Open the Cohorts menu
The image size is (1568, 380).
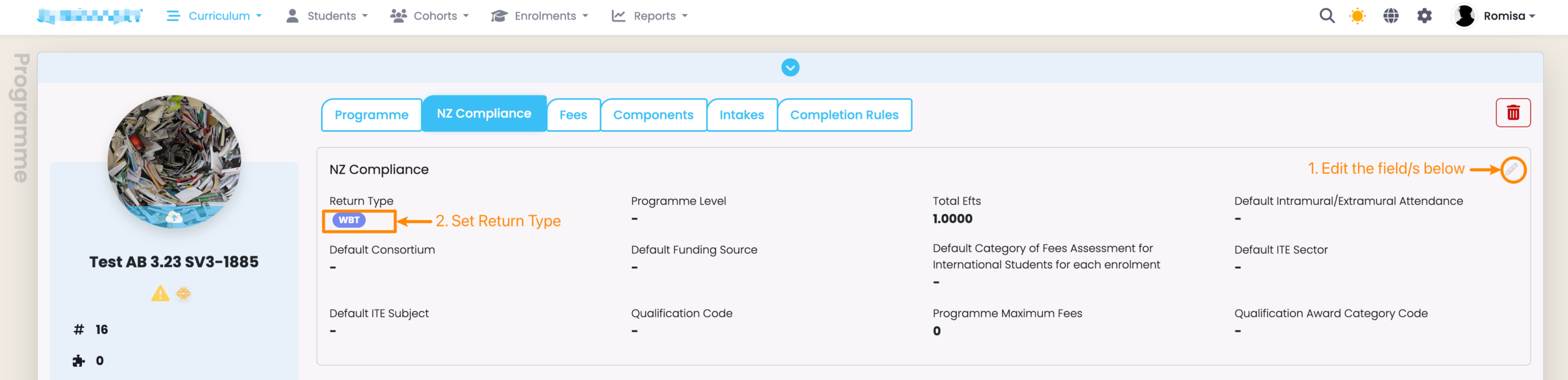coord(430,16)
